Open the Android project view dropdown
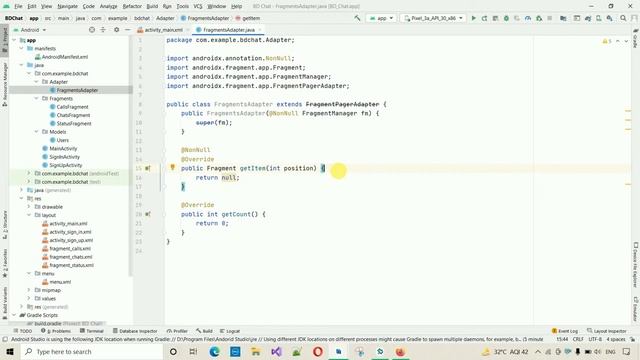 [x=30, y=30]
